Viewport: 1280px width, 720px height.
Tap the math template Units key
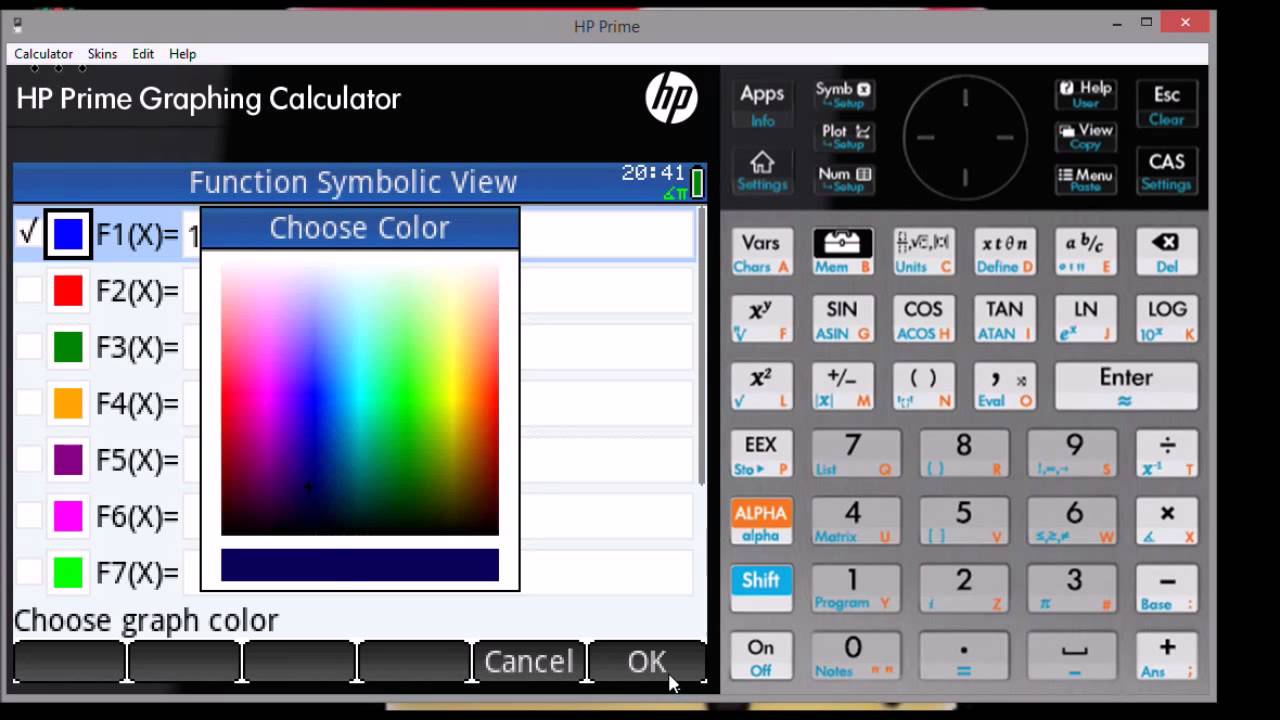[923, 252]
